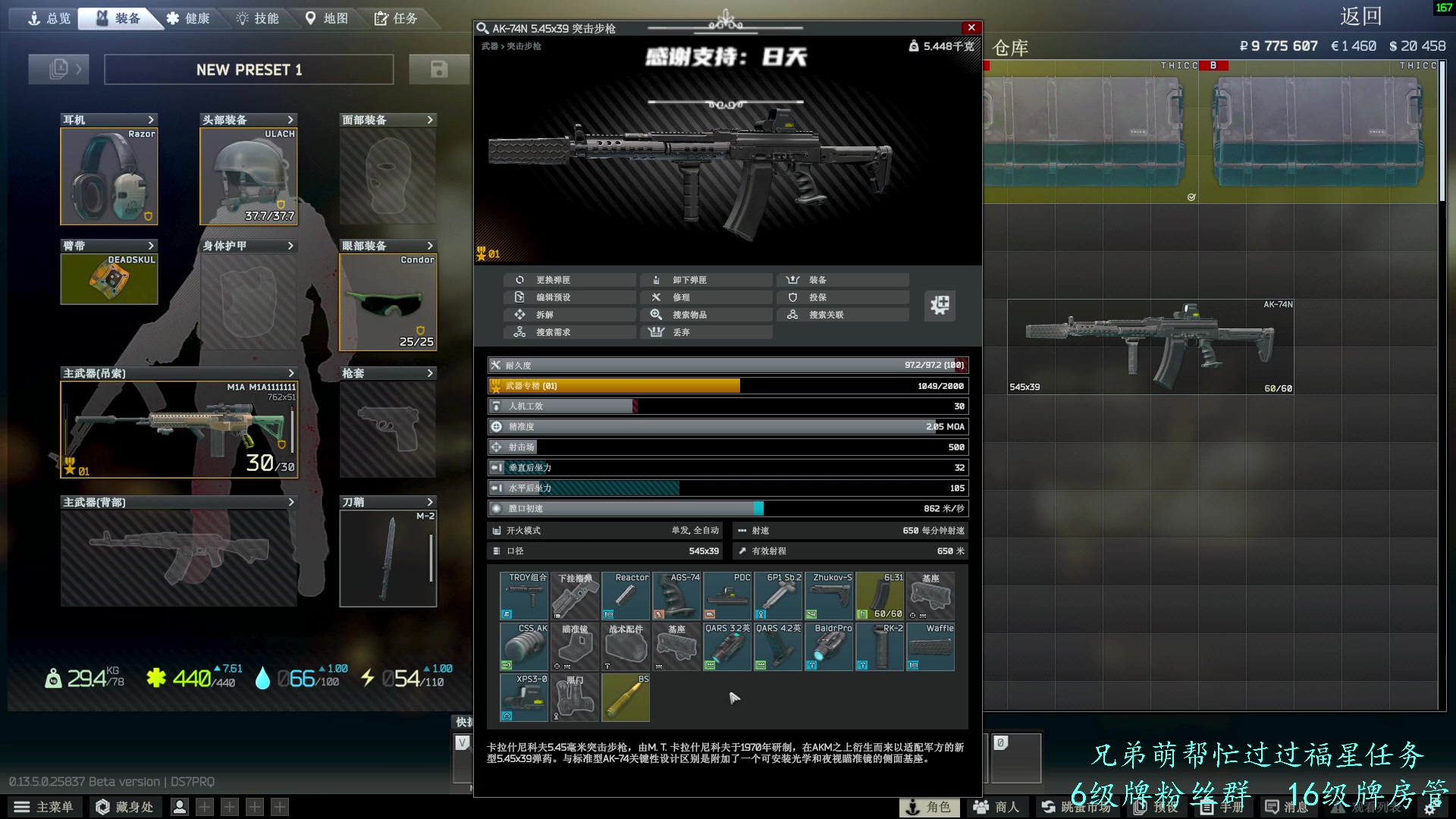Click 搜索物品 search item option
The height and width of the screenshot is (819, 1456).
tap(707, 315)
